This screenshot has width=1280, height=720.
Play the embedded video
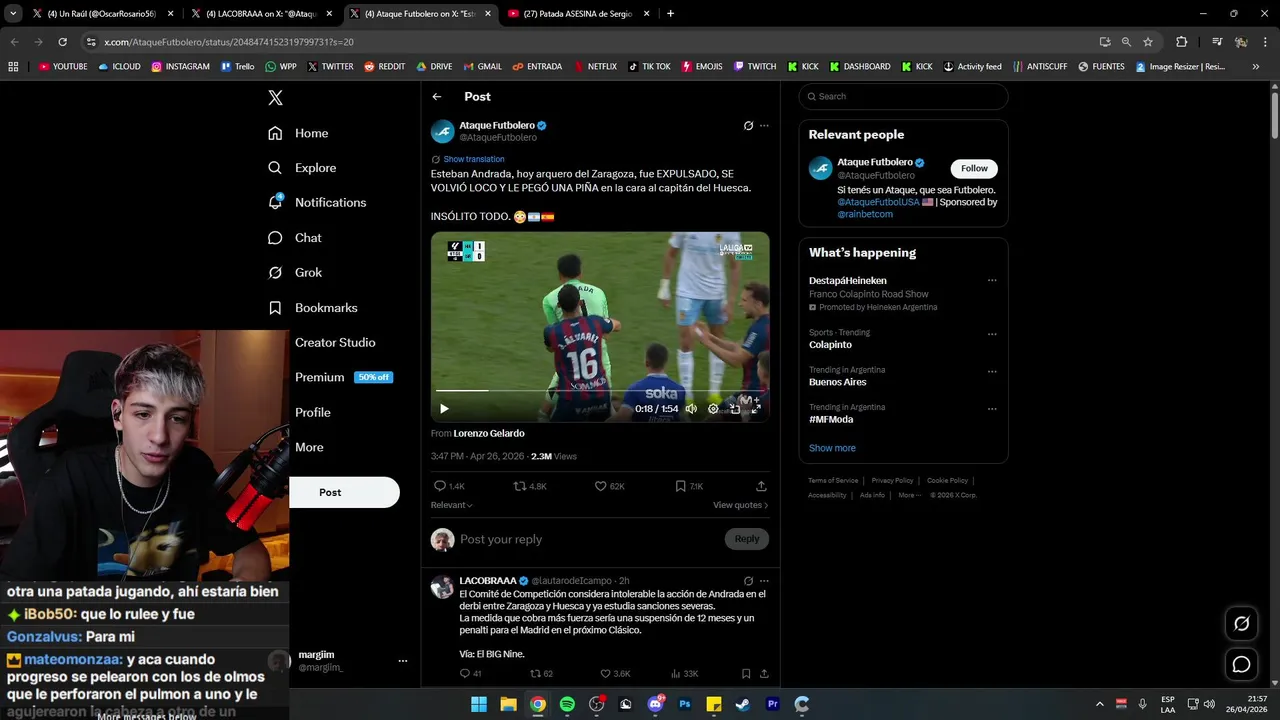click(x=444, y=408)
